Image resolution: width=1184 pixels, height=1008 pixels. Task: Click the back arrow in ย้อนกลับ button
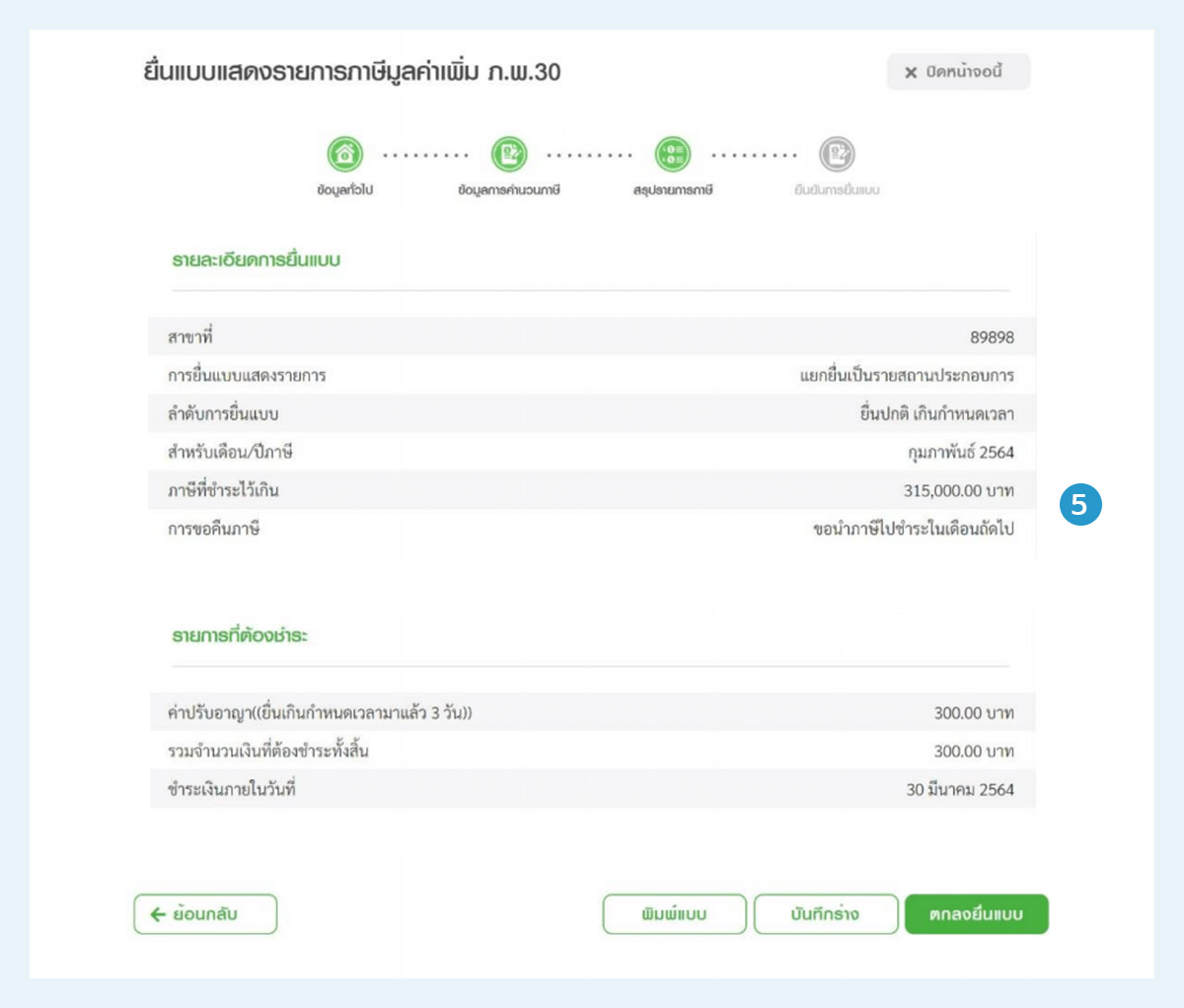[x=155, y=914]
